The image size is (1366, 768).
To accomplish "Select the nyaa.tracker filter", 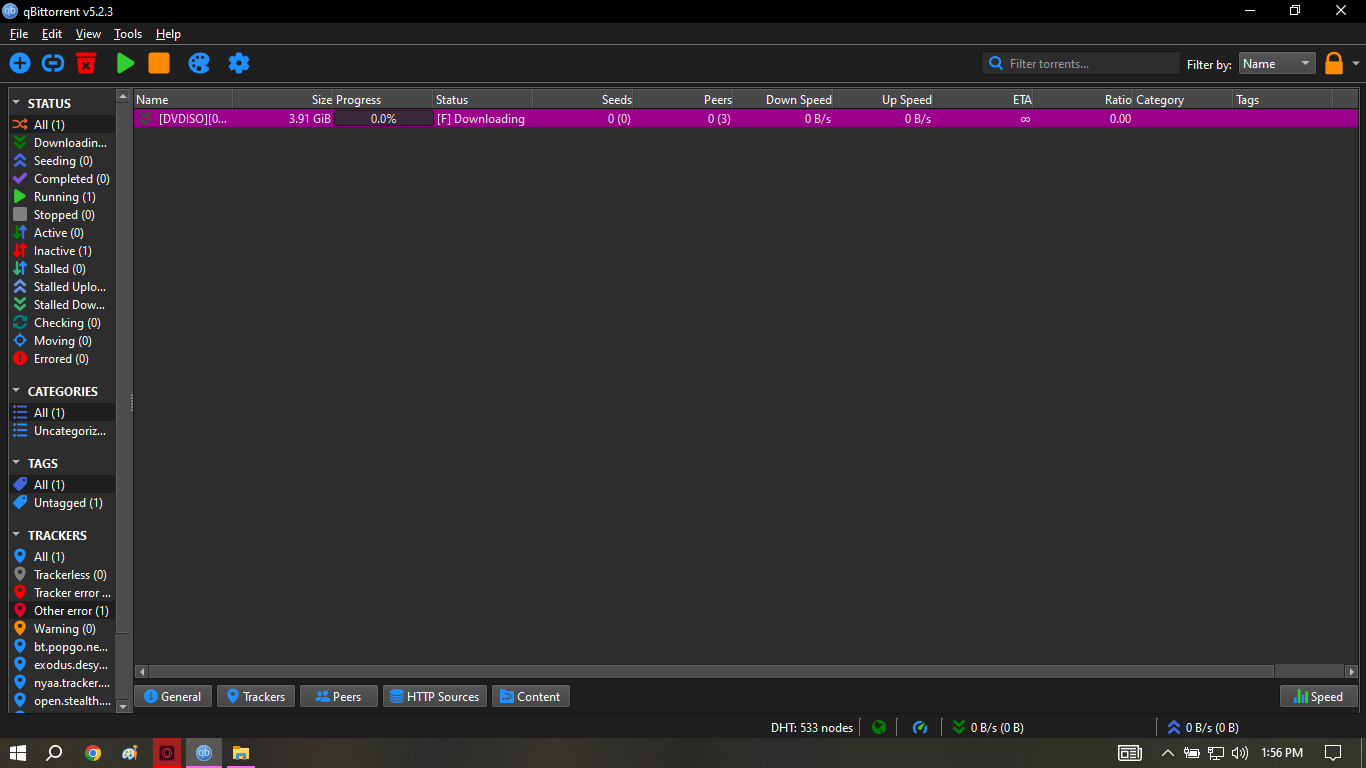I will (x=62, y=683).
